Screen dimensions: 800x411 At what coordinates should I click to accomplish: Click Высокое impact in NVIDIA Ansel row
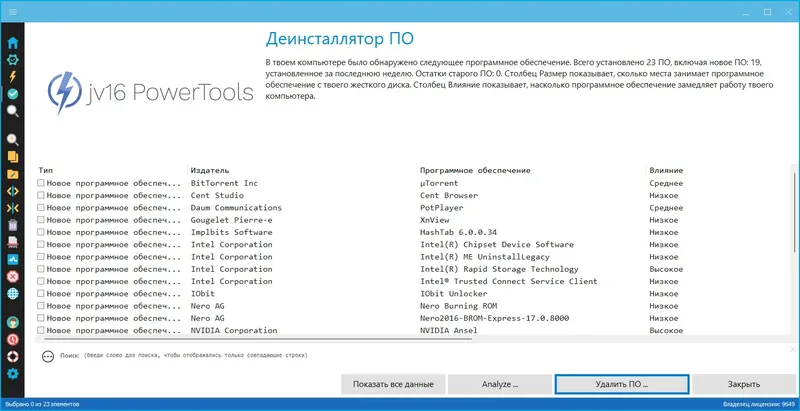[666, 330]
